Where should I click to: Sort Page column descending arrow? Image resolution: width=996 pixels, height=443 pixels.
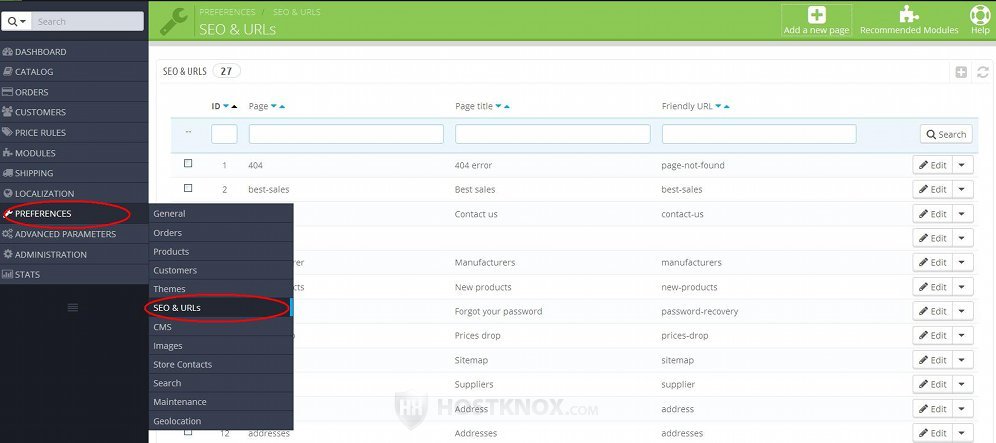coord(274,106)
